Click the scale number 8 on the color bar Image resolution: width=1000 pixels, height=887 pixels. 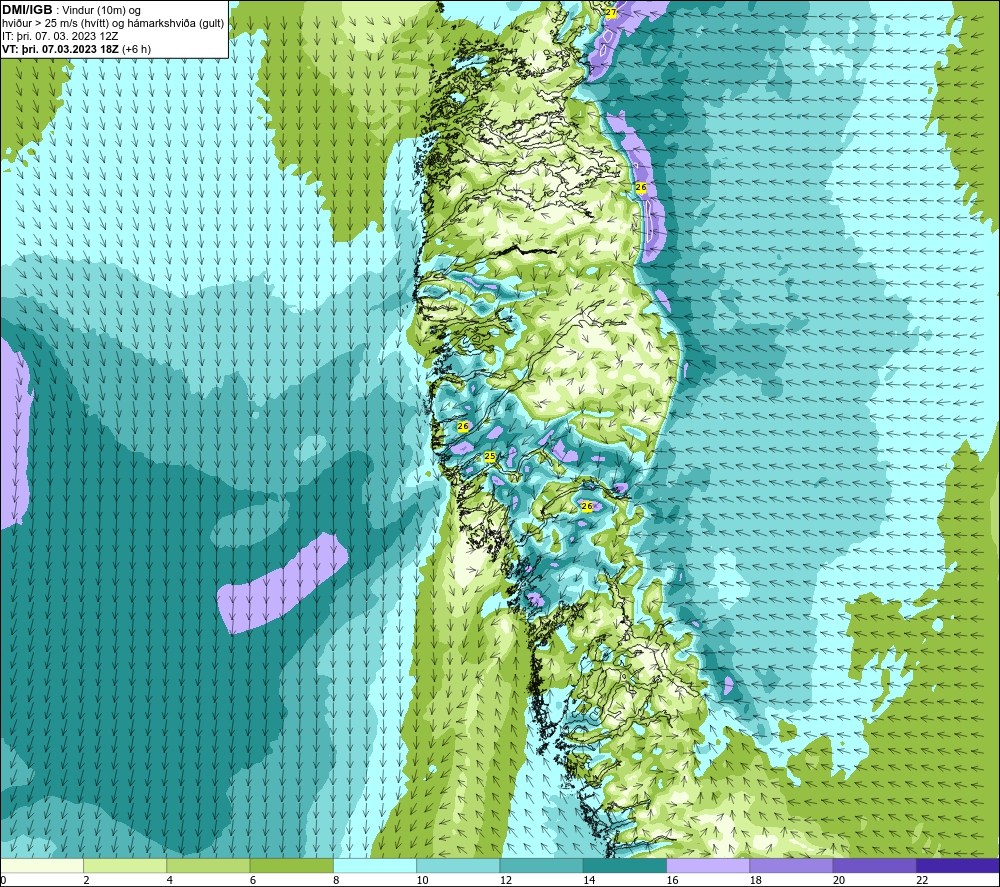click(x=336, y=881)
